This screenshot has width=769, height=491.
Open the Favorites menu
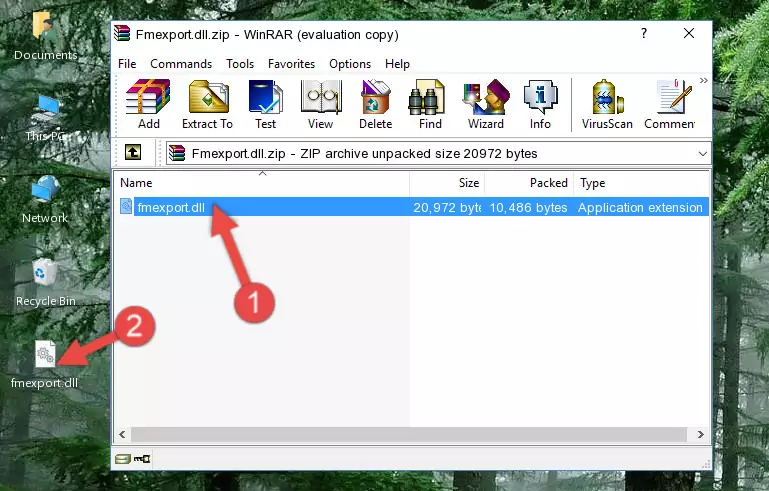tap(291, 64)
